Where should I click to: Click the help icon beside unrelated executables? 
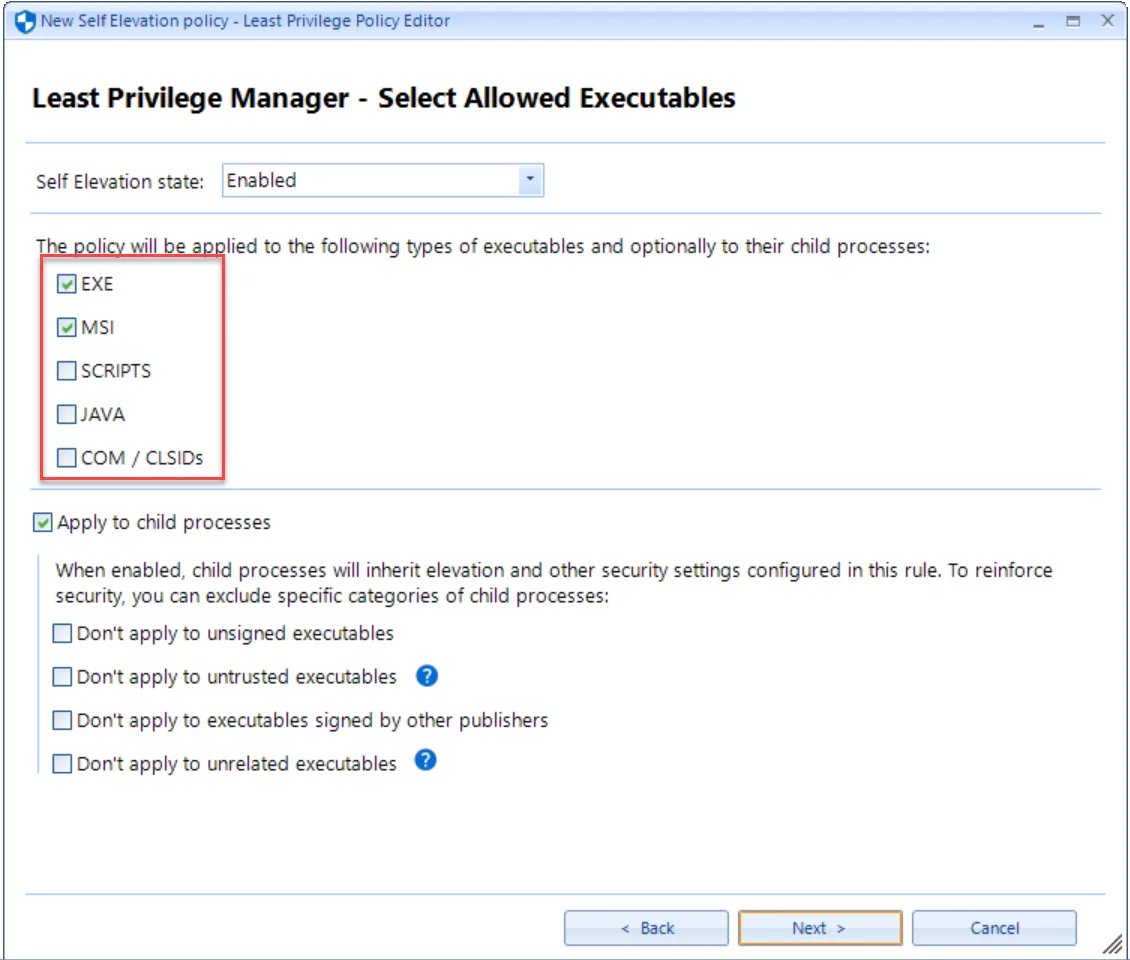point(424,761)
